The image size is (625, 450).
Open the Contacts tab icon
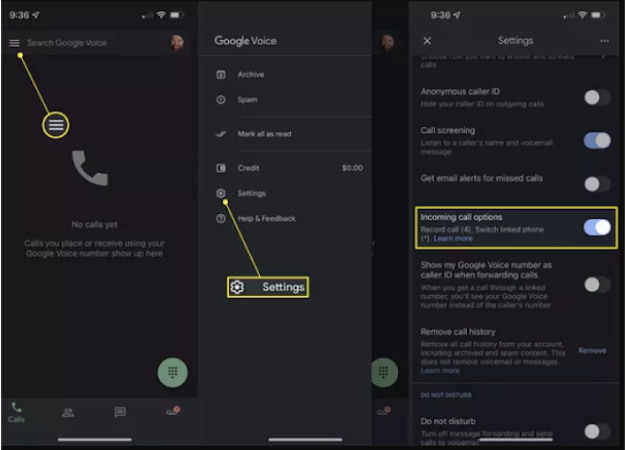tap(68, 413)
